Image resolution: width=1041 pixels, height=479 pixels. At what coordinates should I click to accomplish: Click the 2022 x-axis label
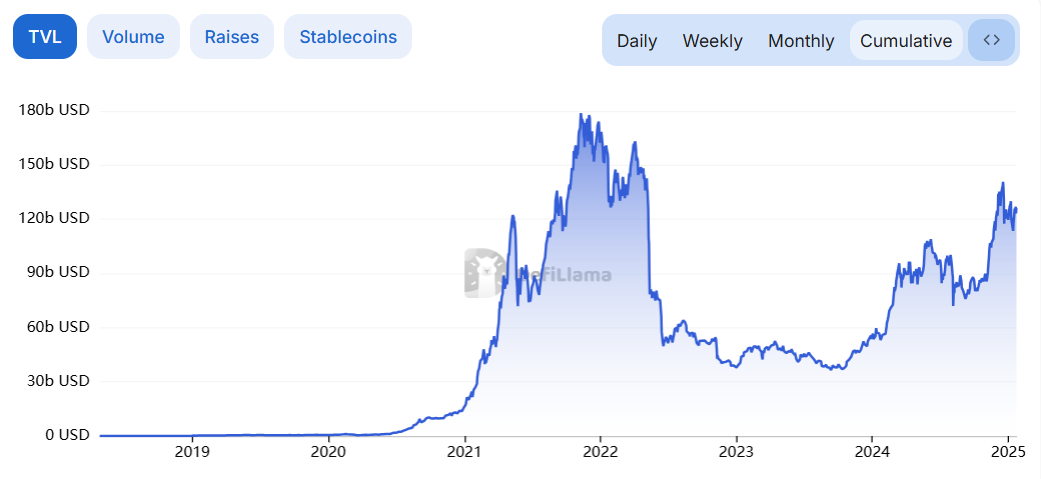point(600,451)
